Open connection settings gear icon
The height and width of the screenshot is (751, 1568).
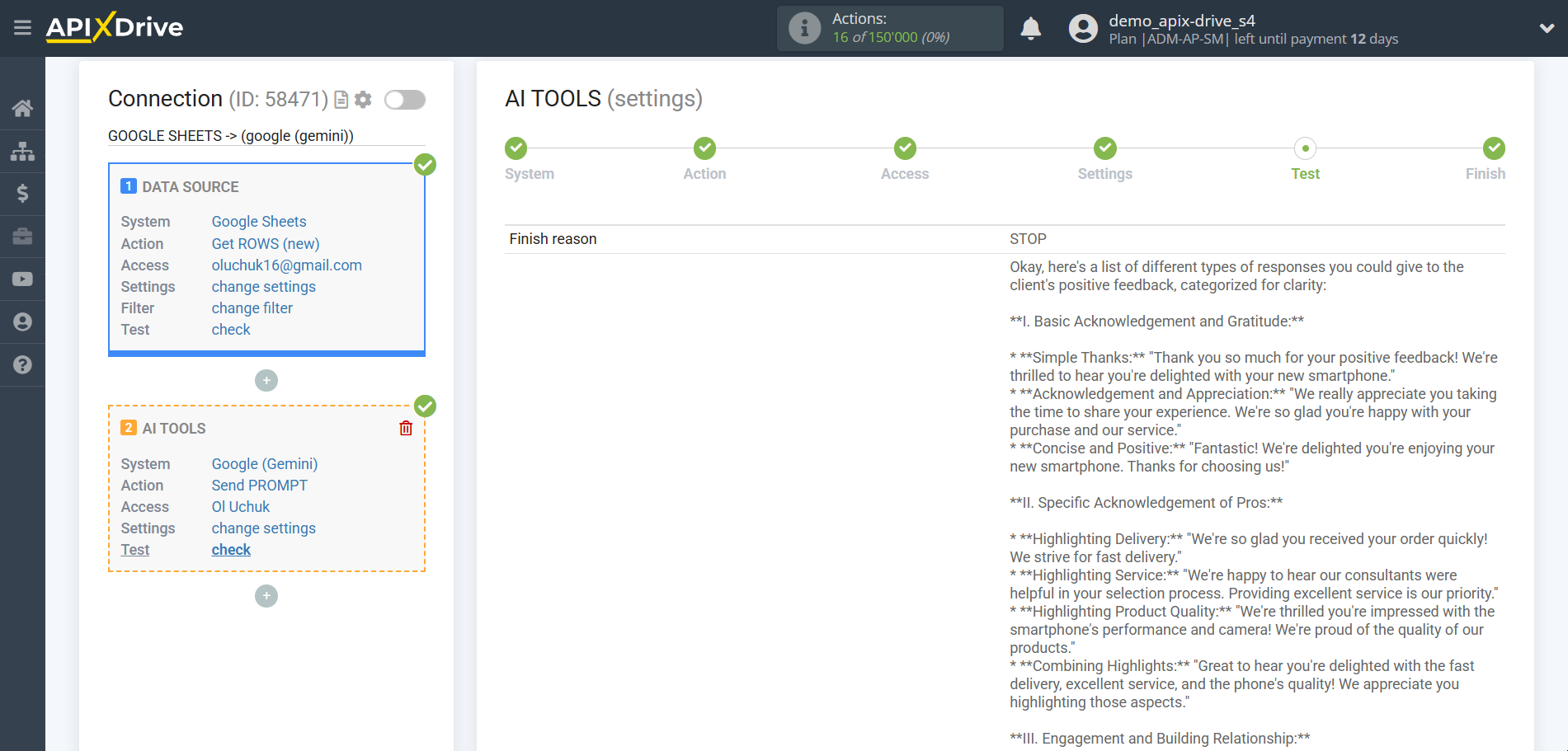click(363, 100)
